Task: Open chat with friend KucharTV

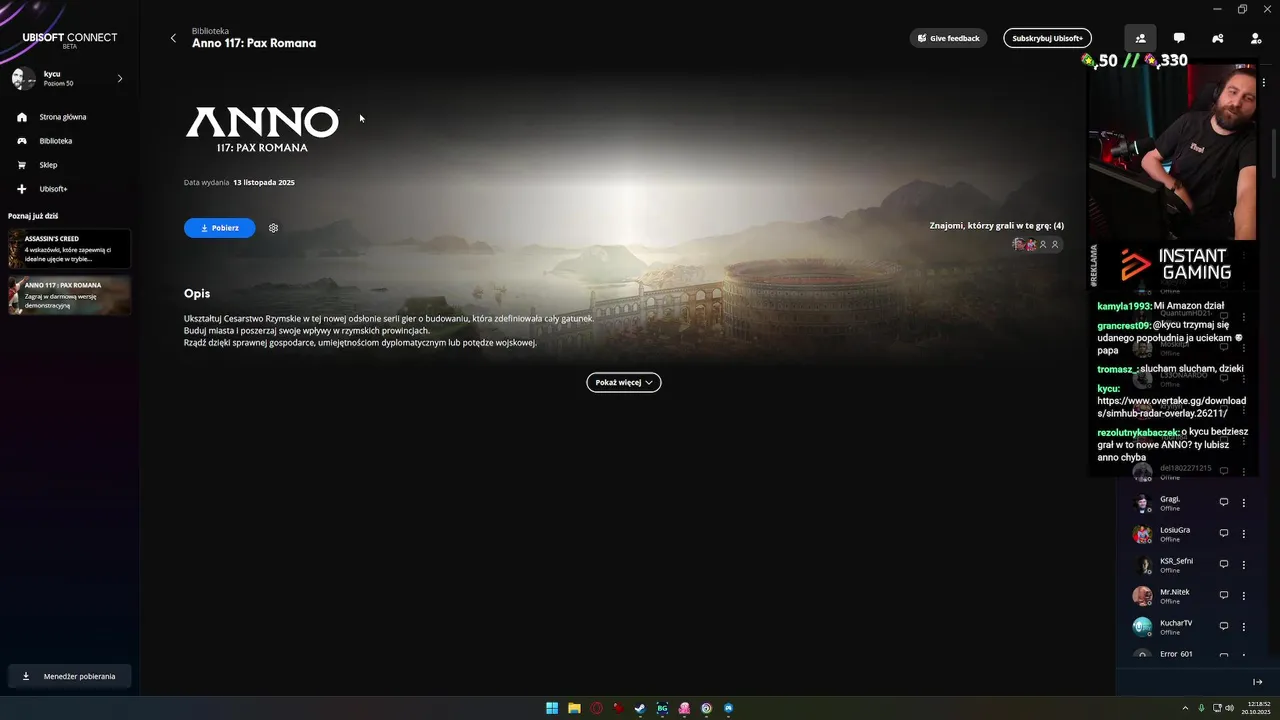Action: [1223, 626]
